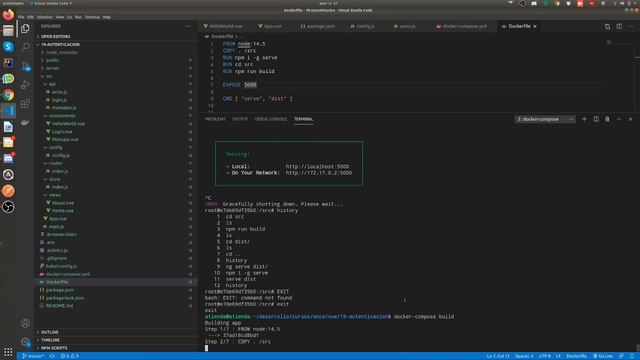
Task: Click the master branch status item
Action: pos(33,356)
